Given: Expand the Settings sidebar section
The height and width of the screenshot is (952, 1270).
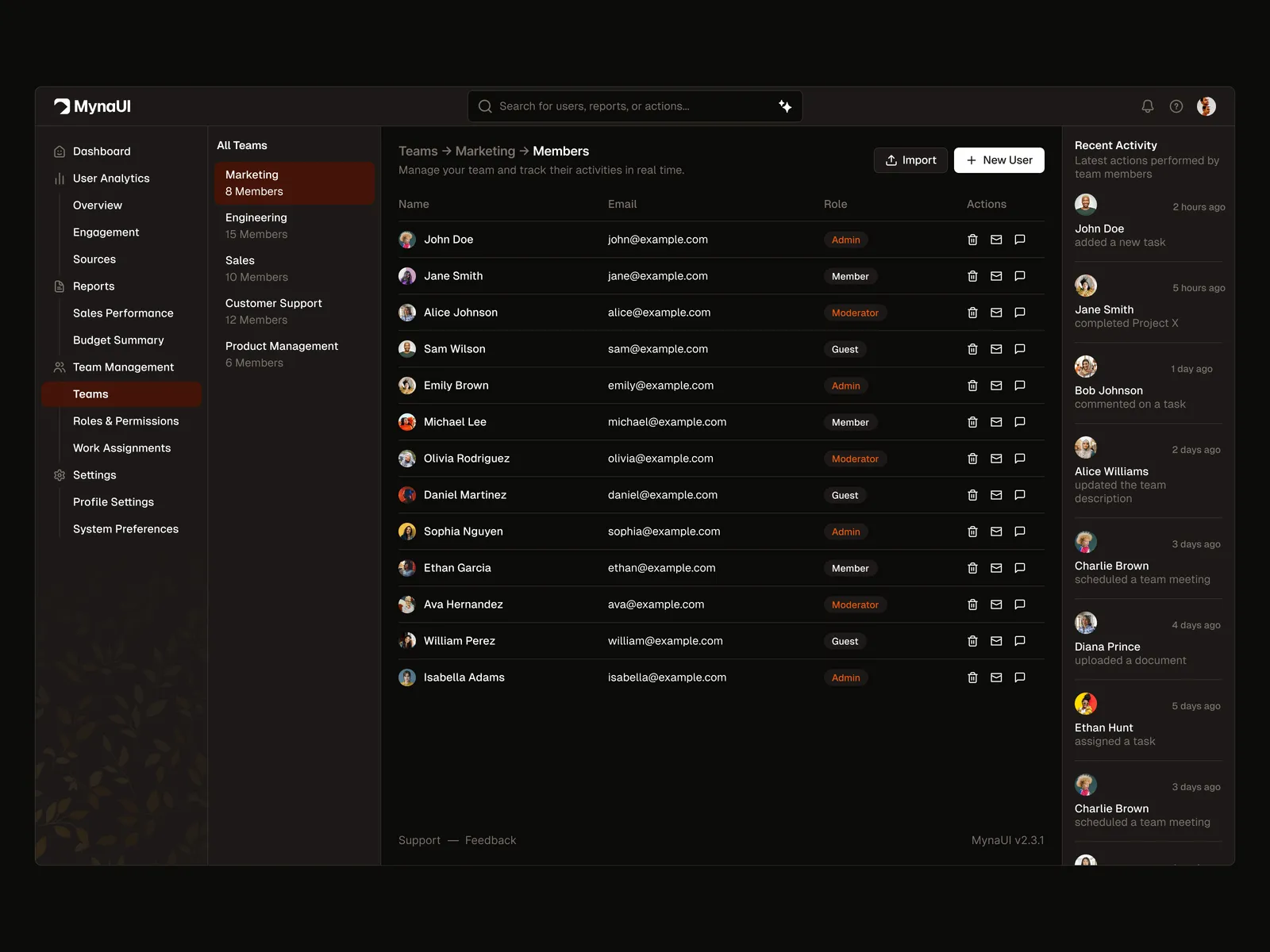Looking at the screenshot, I should 94,475.
